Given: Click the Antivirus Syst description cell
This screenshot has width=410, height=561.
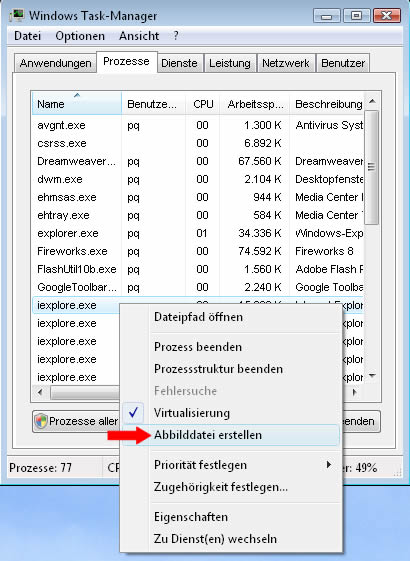Looking at the screenshot, I should click(329, 126).
